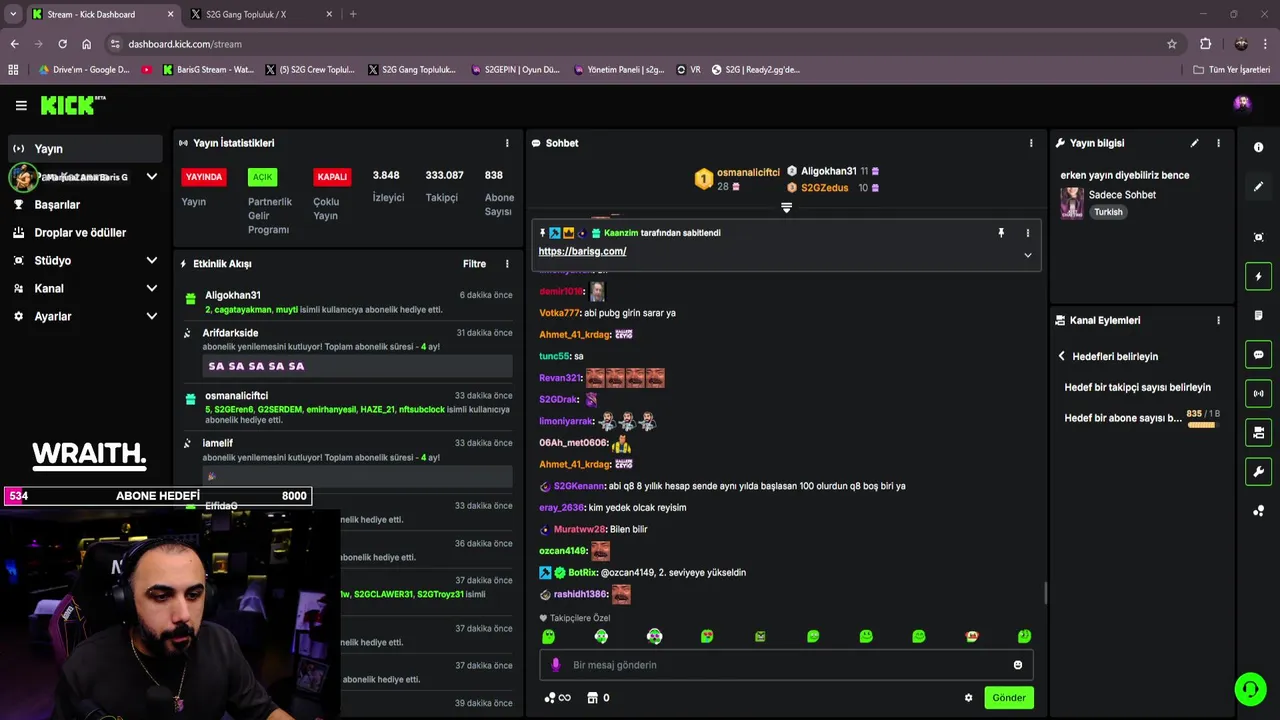
Task: Bookmark this page with the star icon
Action: [x=1172, y=44]
